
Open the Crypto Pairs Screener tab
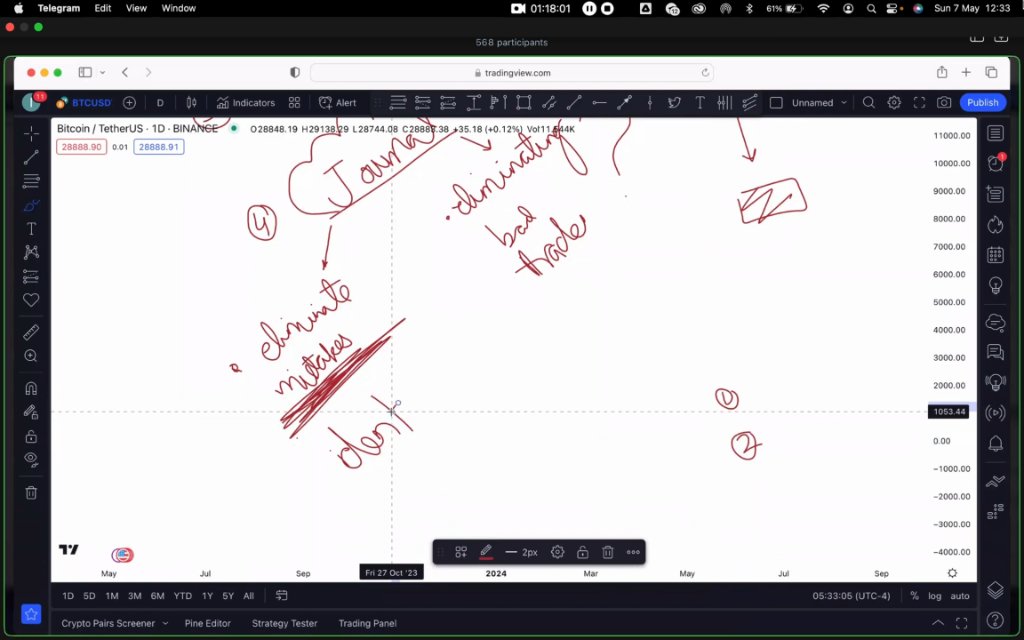115,623
